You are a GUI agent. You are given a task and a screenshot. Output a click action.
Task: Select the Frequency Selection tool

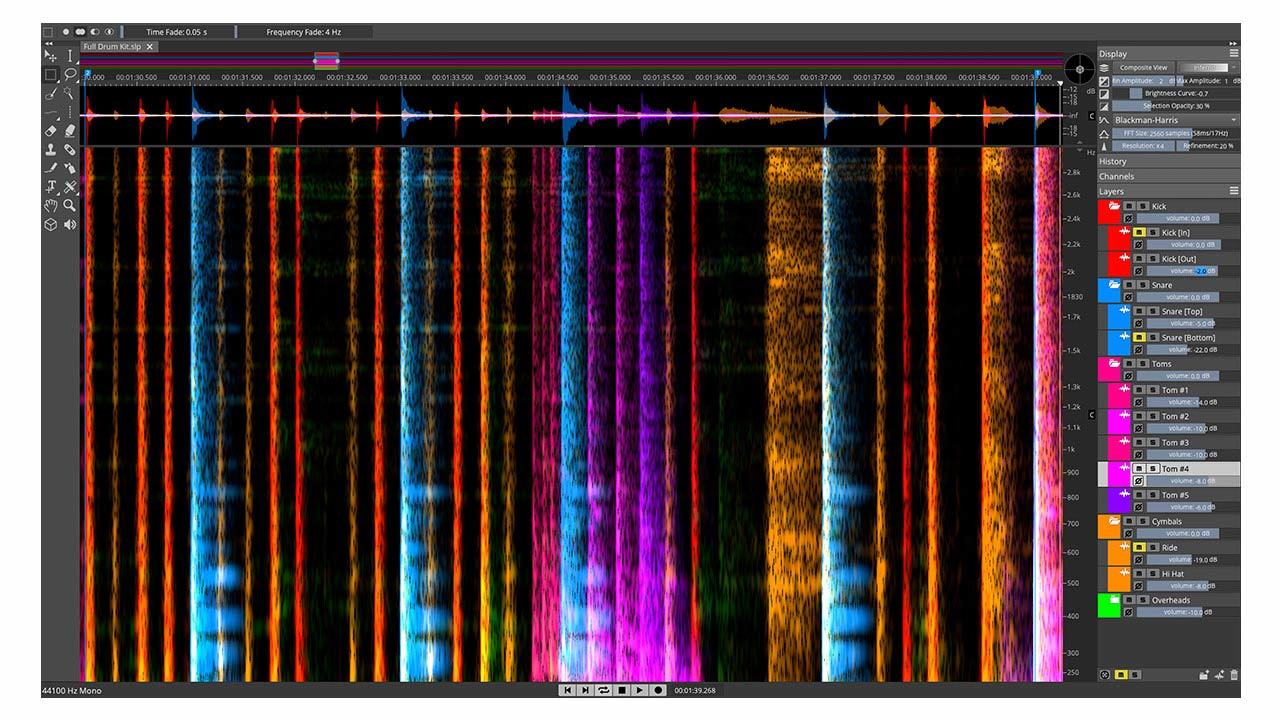click(x=50, y=112)
